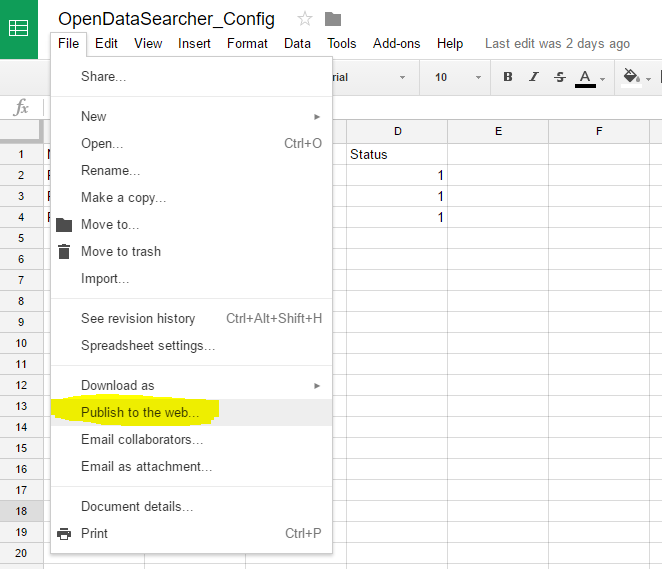Toggle strikethrough formatting
Viewport: 662px width, 569px height.
click(x=560, y=77)
